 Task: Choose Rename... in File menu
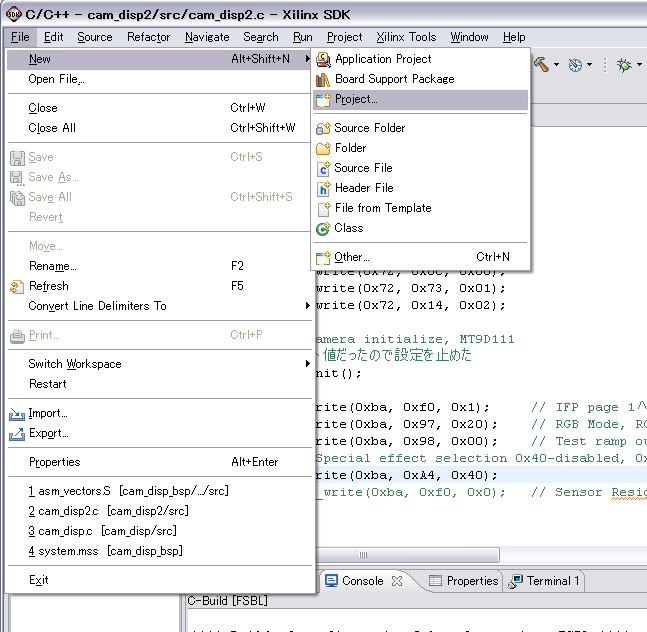pyautogui.click(x=159, y=266)
